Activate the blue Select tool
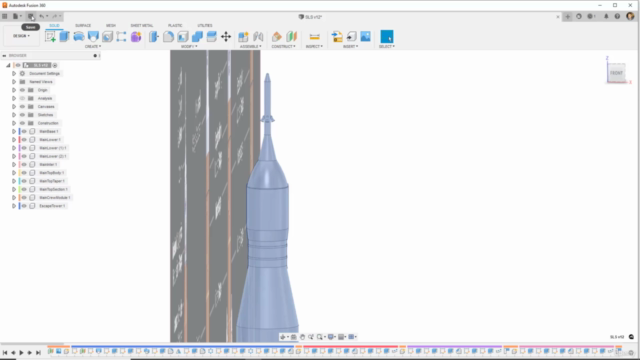Image resolution: width=640 pixels, height=360 pixels. tap(387, 36)
